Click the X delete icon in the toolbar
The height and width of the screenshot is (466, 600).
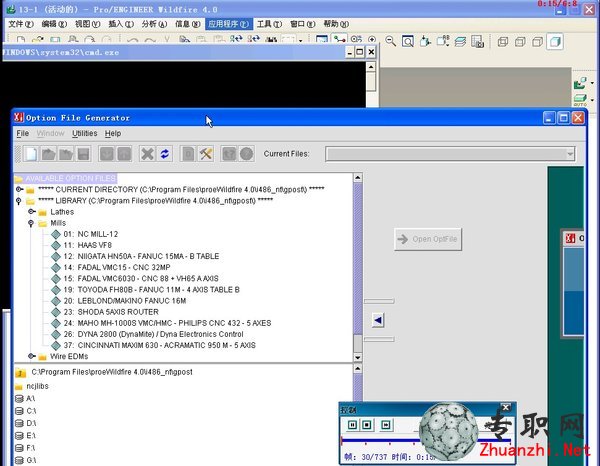147,154
